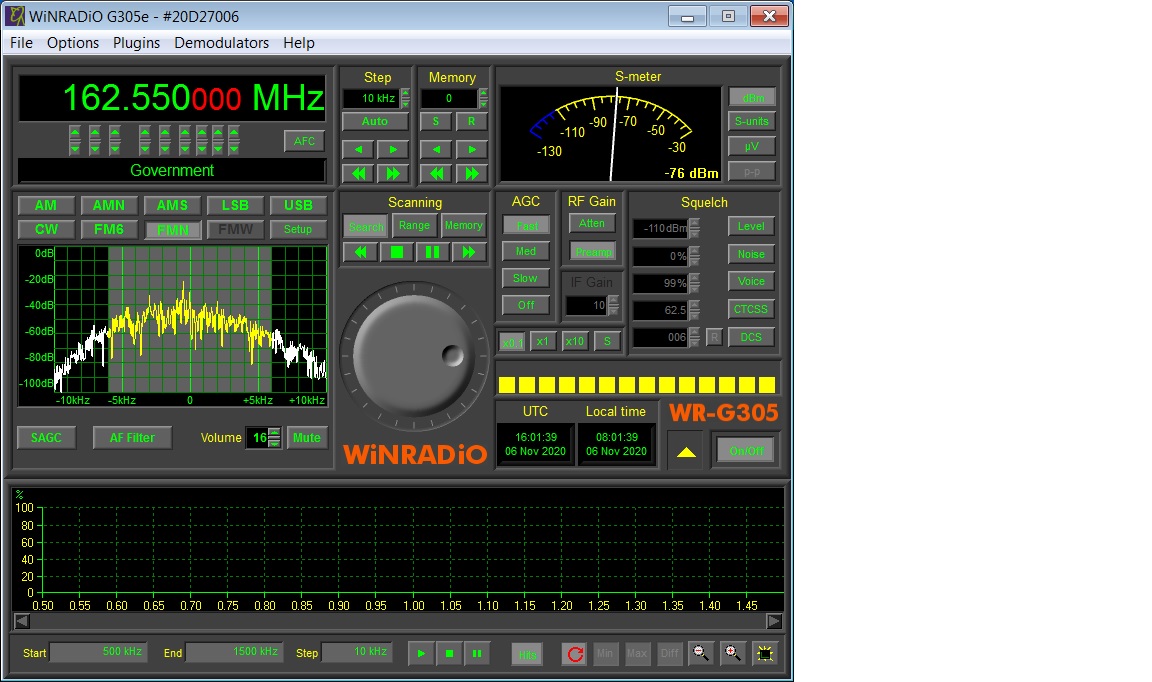
Task: Toggle the radio On/Off power button
Action: point(745,451)
